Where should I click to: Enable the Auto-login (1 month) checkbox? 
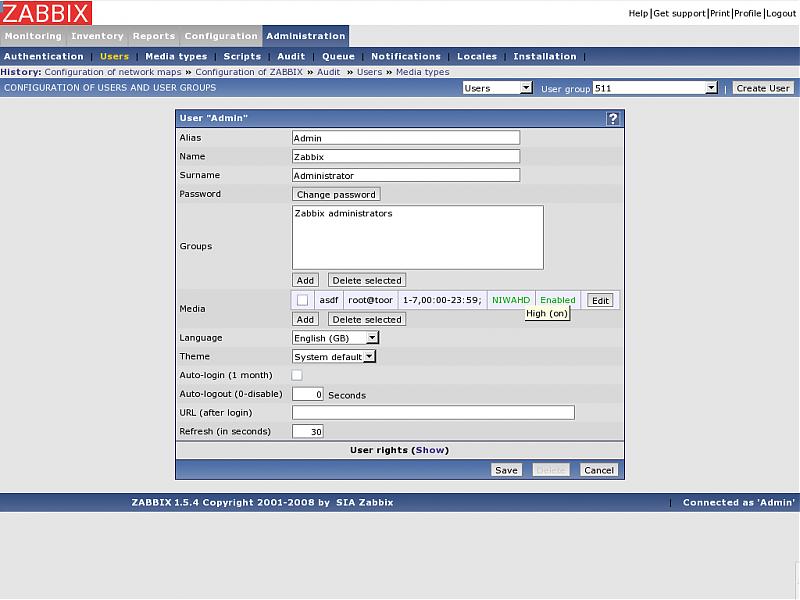[296, 375]
